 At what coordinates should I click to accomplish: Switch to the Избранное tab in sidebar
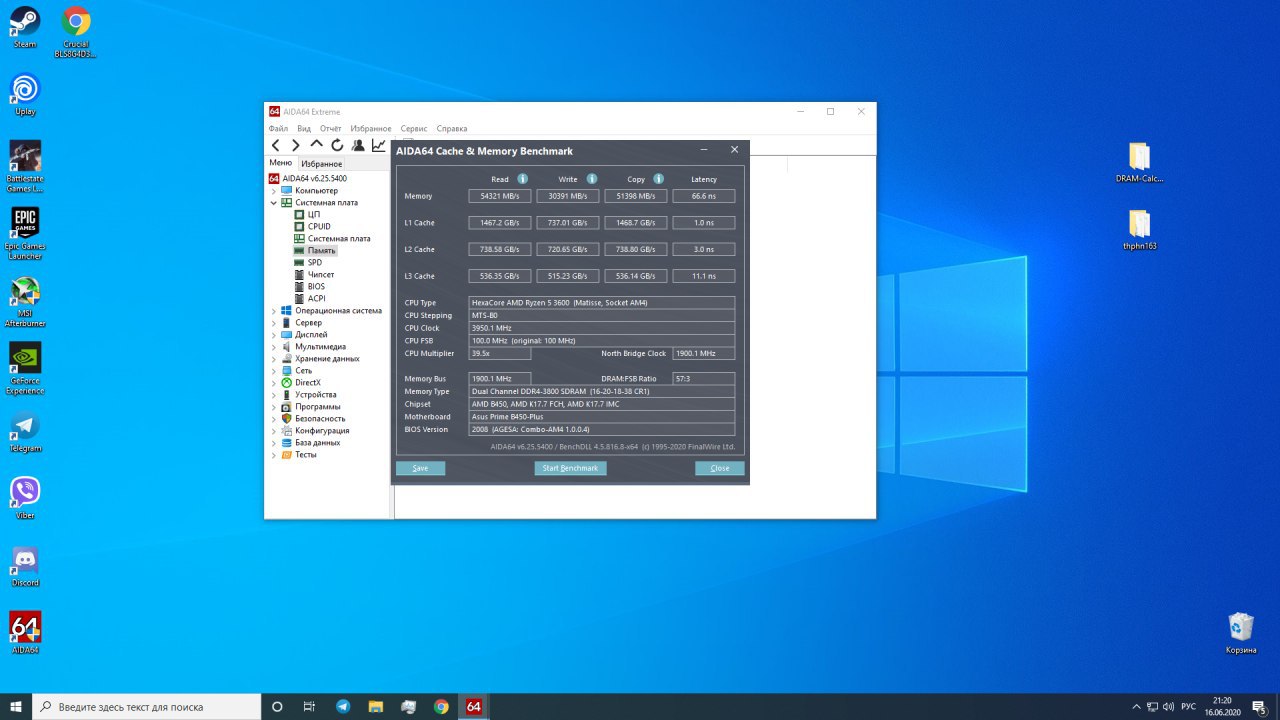(322, 163)
